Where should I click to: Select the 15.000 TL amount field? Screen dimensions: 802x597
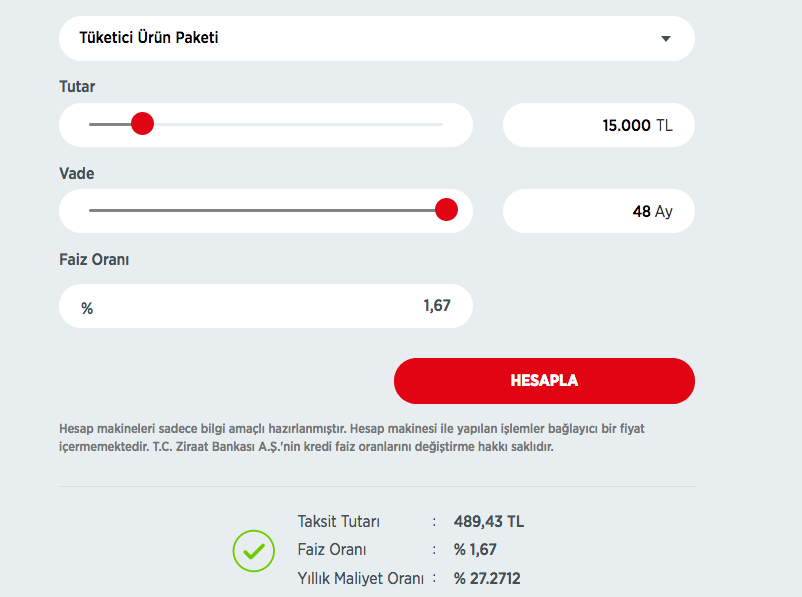pos(598,124)
